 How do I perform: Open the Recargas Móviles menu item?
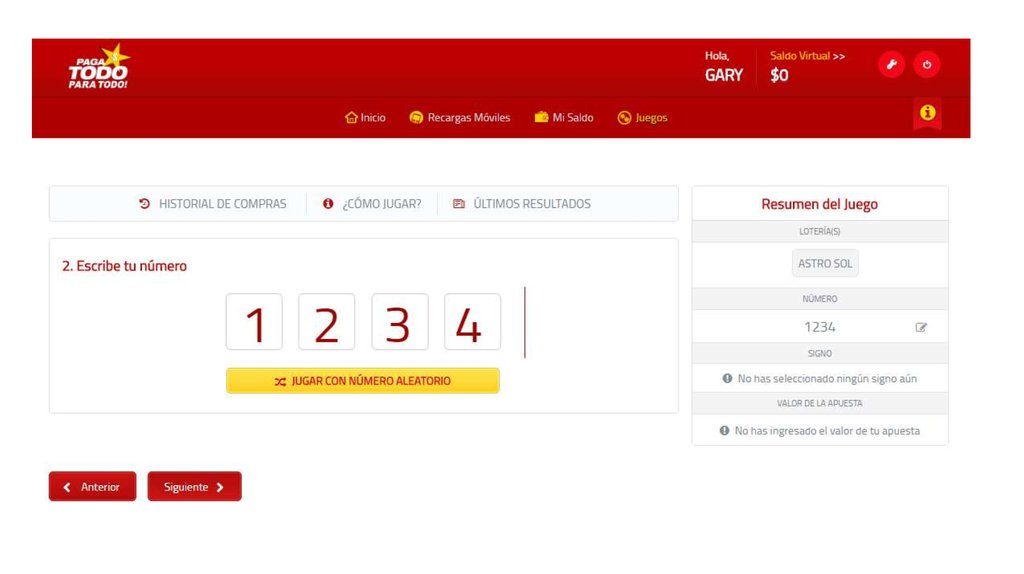click(x=460, y=118)
